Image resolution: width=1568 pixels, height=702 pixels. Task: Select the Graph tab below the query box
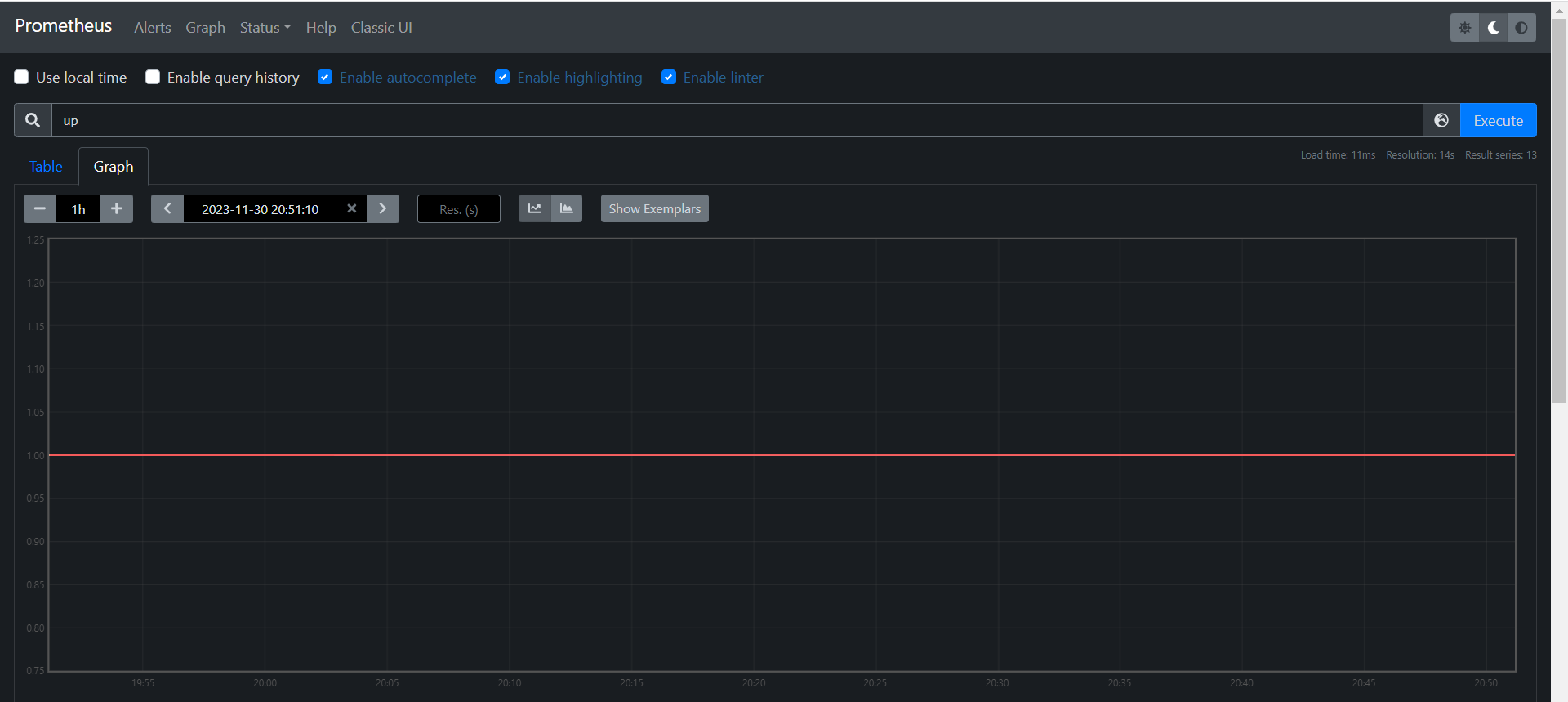tap(114, 167)
